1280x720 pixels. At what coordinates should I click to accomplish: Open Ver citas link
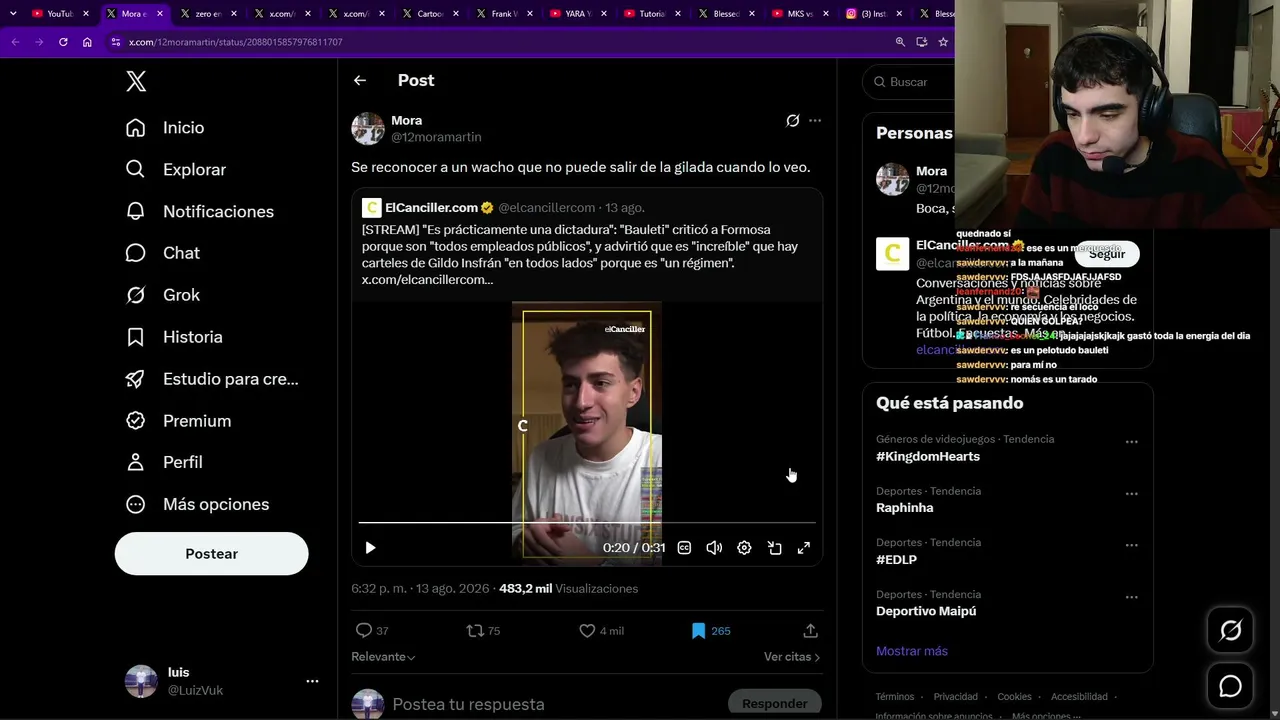(x=792, y=657)
